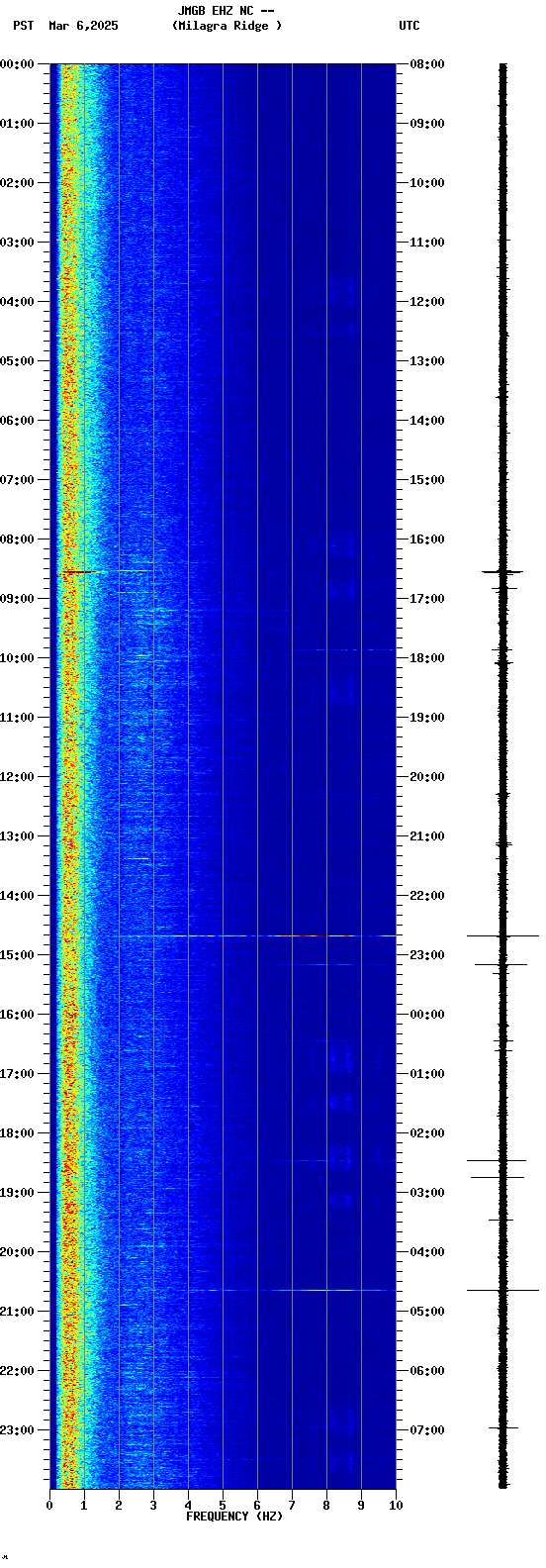Click the UTC "05:00" time label
Image resolution: width=546 pixels, height=1568 pixels.
point(427,1312)
